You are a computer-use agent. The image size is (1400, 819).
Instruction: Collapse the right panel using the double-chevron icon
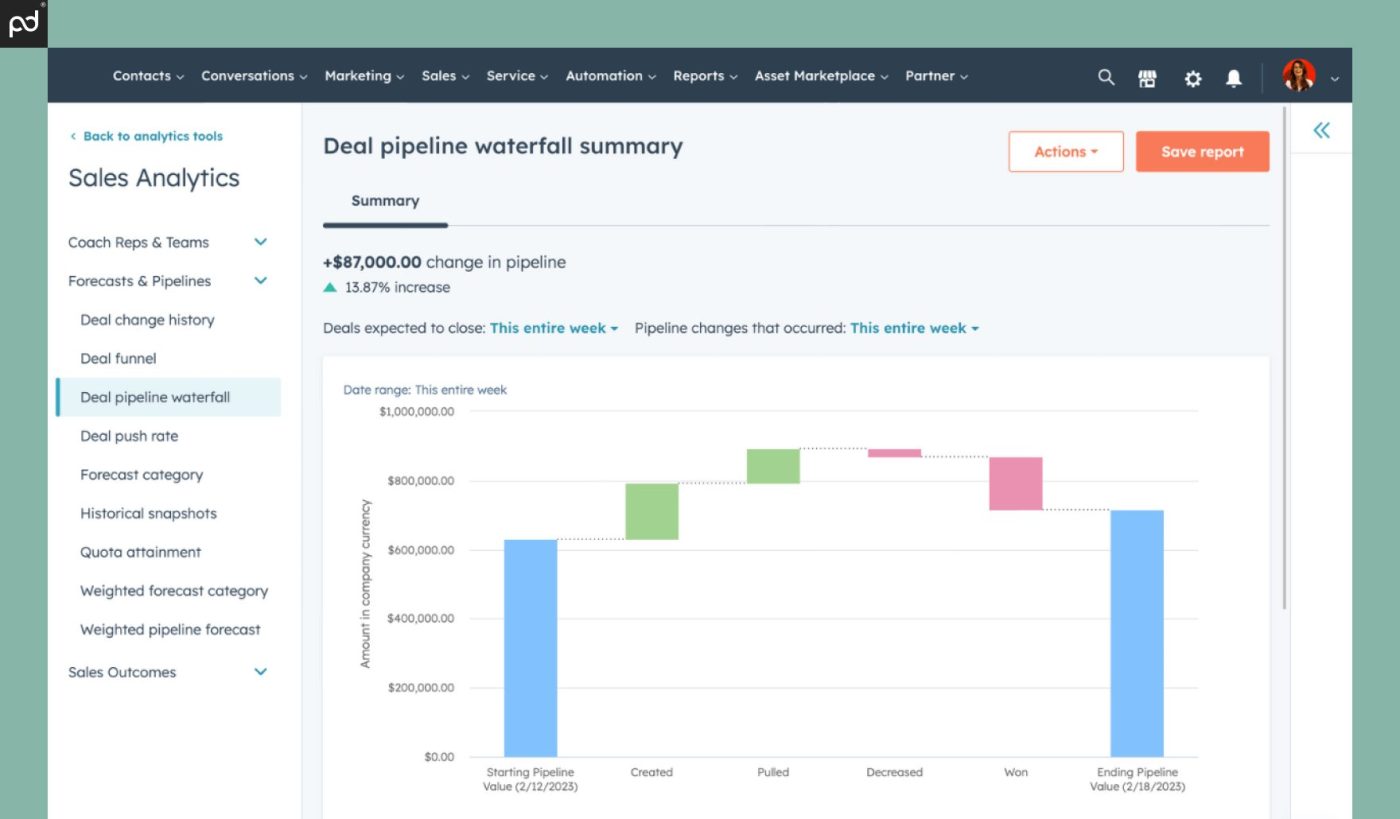pyautogui.click(x=1321, y=130)
